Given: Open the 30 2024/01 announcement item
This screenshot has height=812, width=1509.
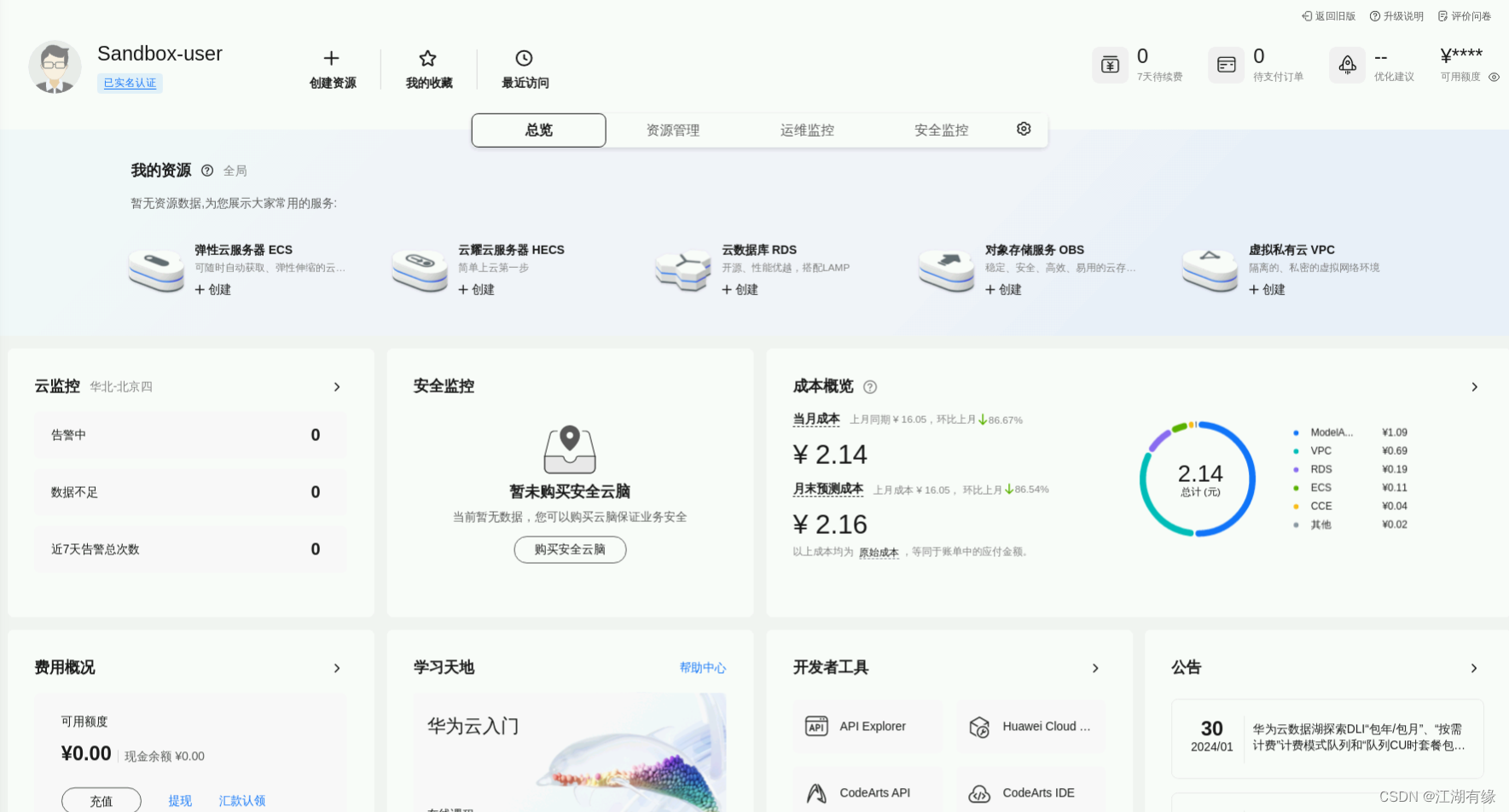Looking at the screenshot, I should pos(1327,739).
